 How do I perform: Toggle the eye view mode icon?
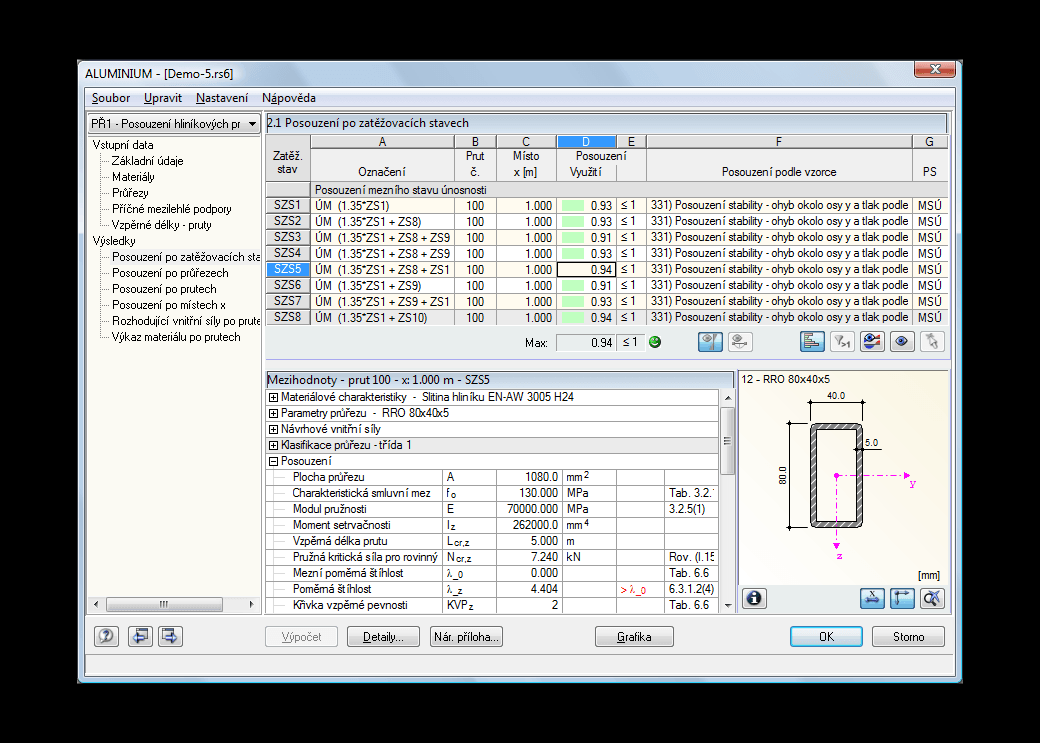tap(902, 342)
